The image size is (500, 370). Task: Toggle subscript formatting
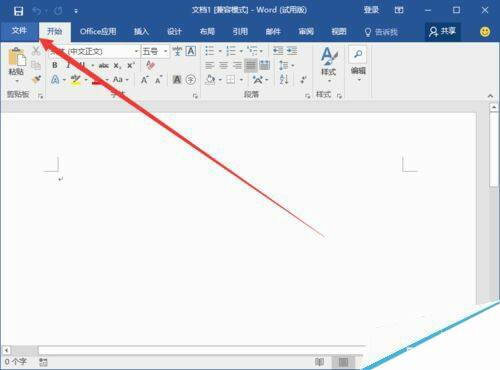[117, 66]
